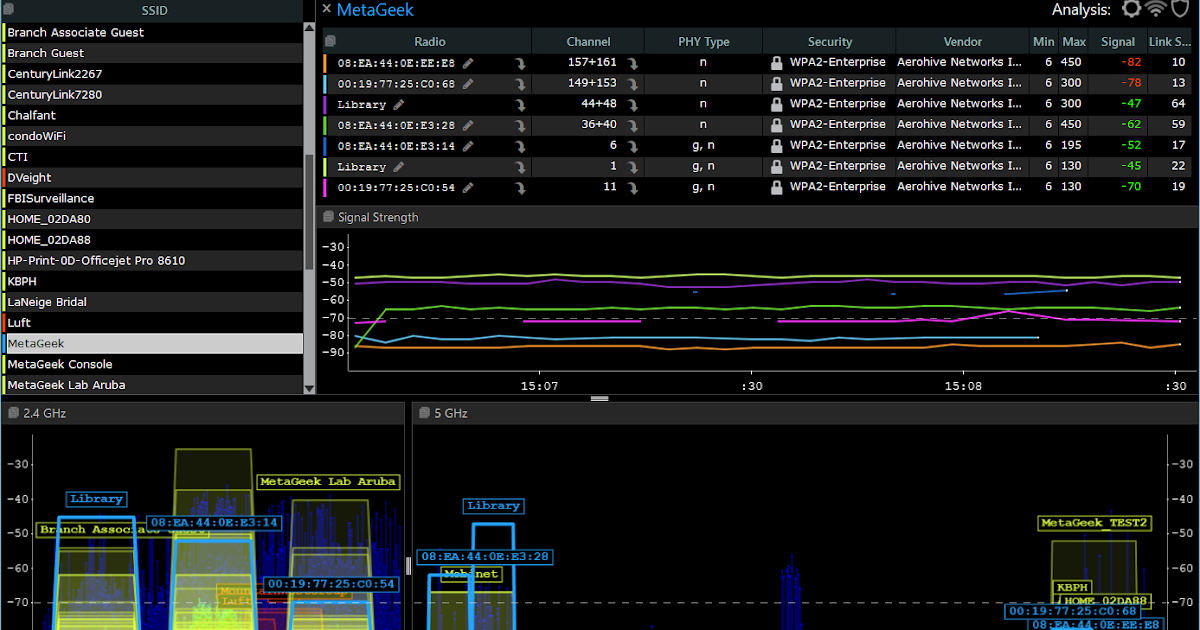
Task: Click the 00:19:77:25:C0:54 label in 2.4 GHz chart
Action: [331, 584]
